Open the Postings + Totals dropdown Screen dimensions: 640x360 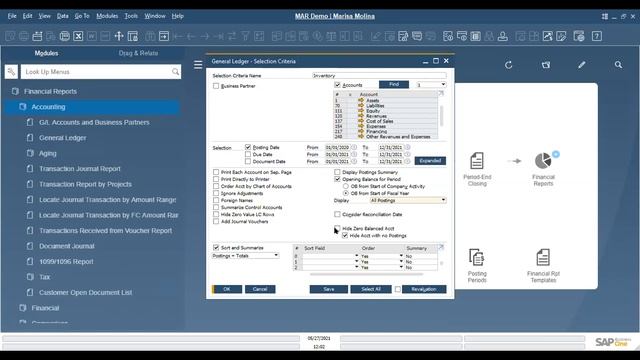point(276,256)
